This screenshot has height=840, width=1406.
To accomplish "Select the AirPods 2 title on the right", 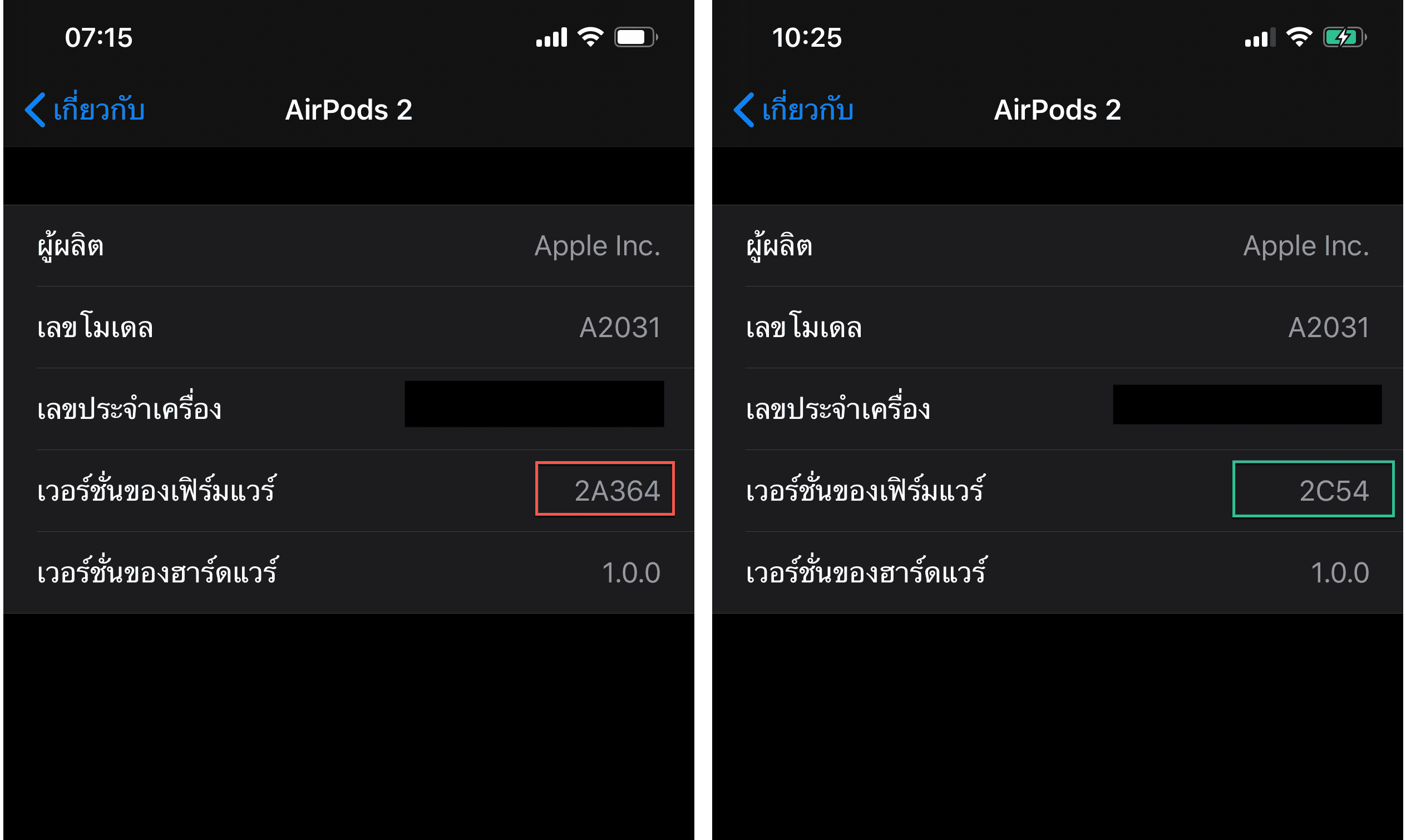I will pos(1057,110).
